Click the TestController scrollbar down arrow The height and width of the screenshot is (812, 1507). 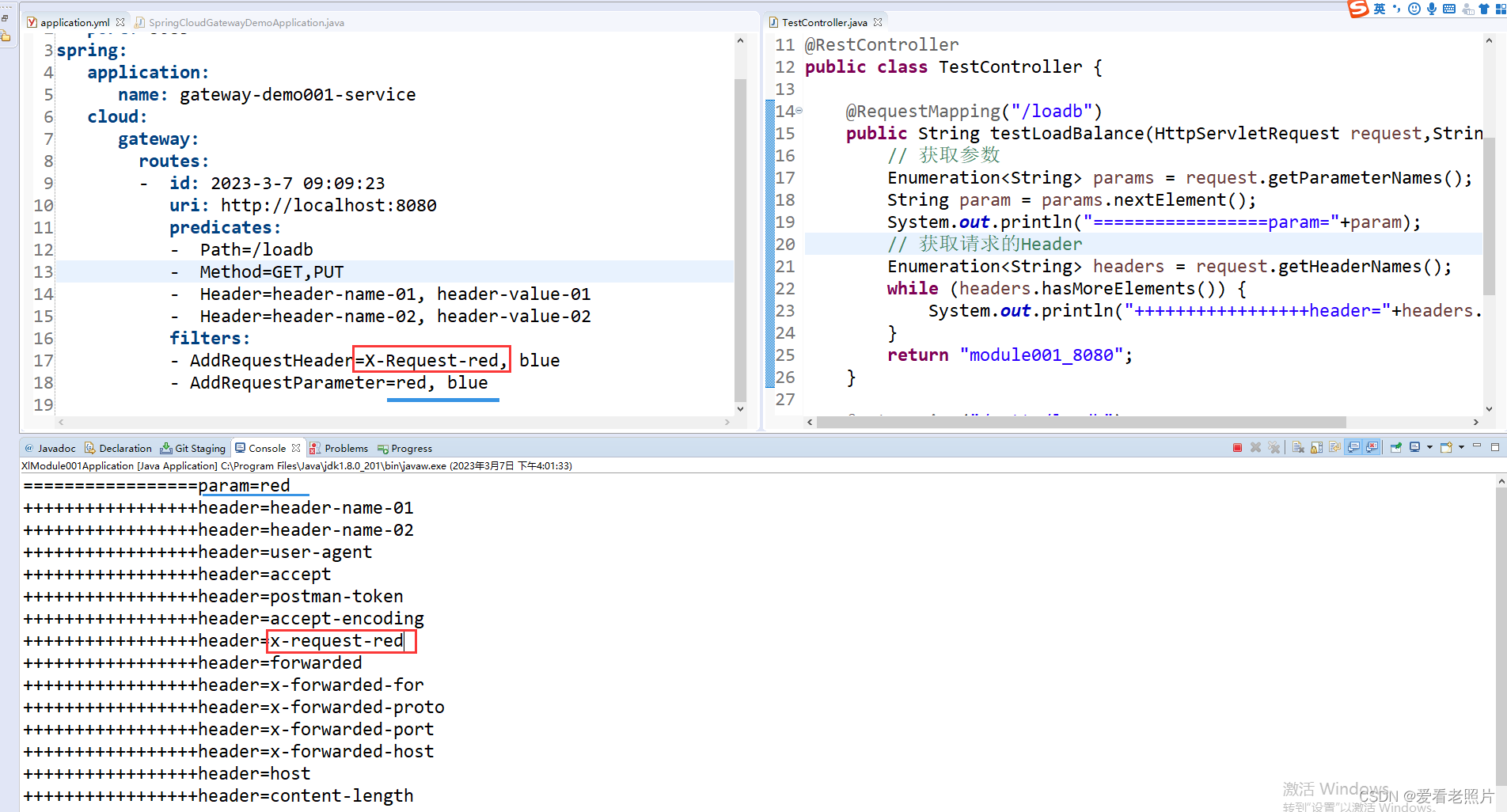pos(1489,409)
